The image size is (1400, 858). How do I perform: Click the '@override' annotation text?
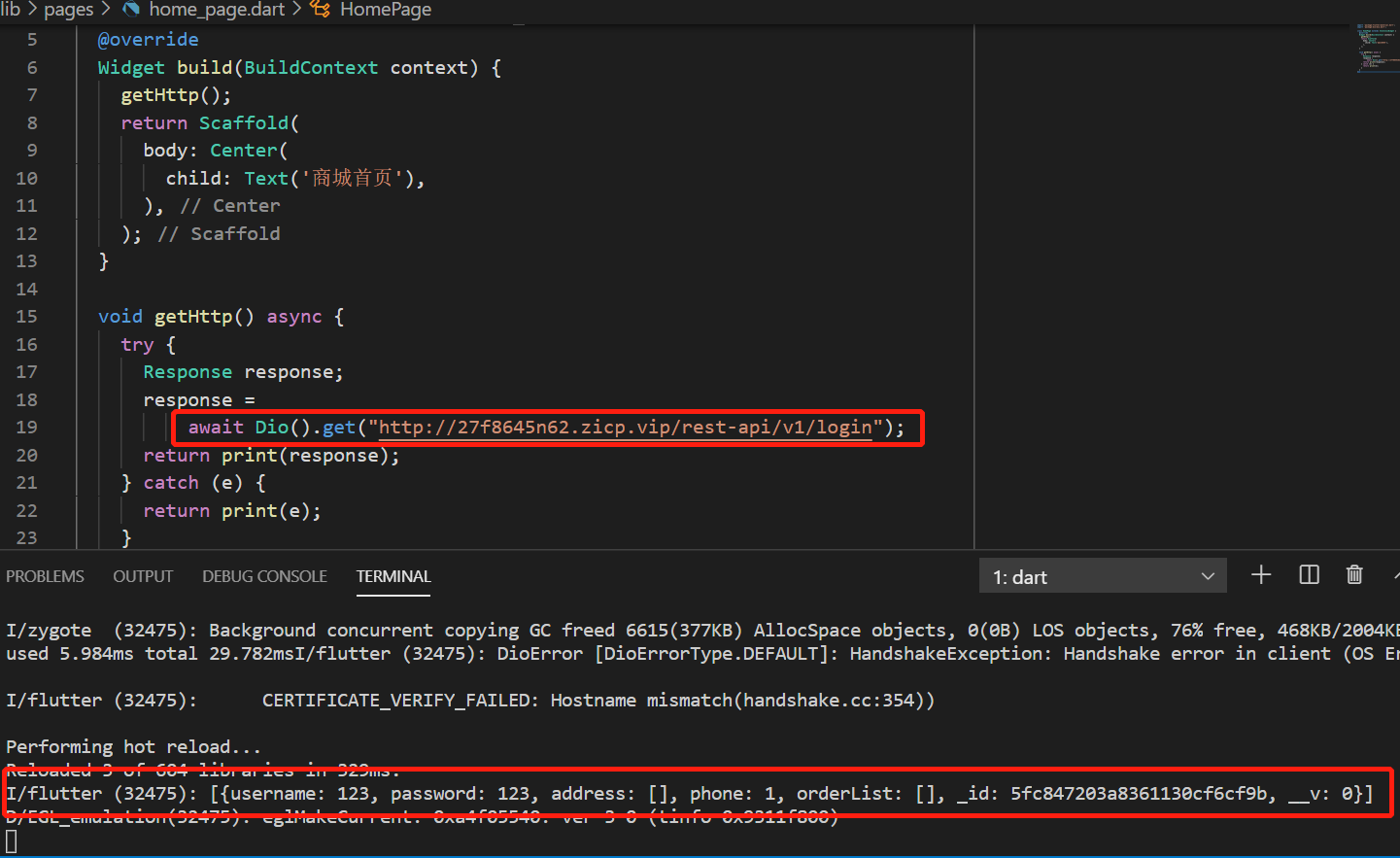[148, 40]
